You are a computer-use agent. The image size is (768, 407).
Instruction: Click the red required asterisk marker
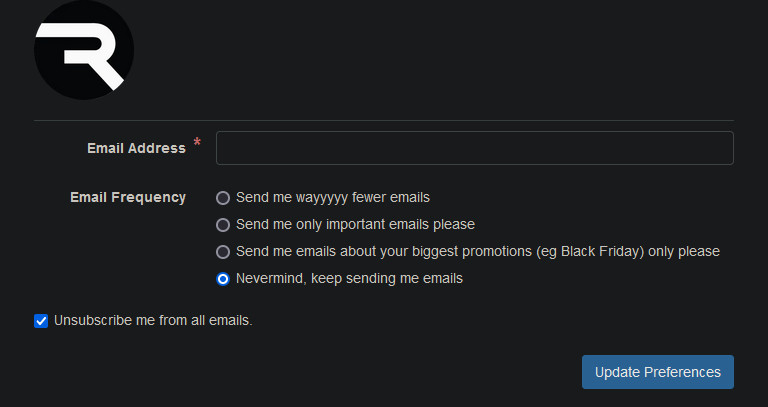[197, 143]
